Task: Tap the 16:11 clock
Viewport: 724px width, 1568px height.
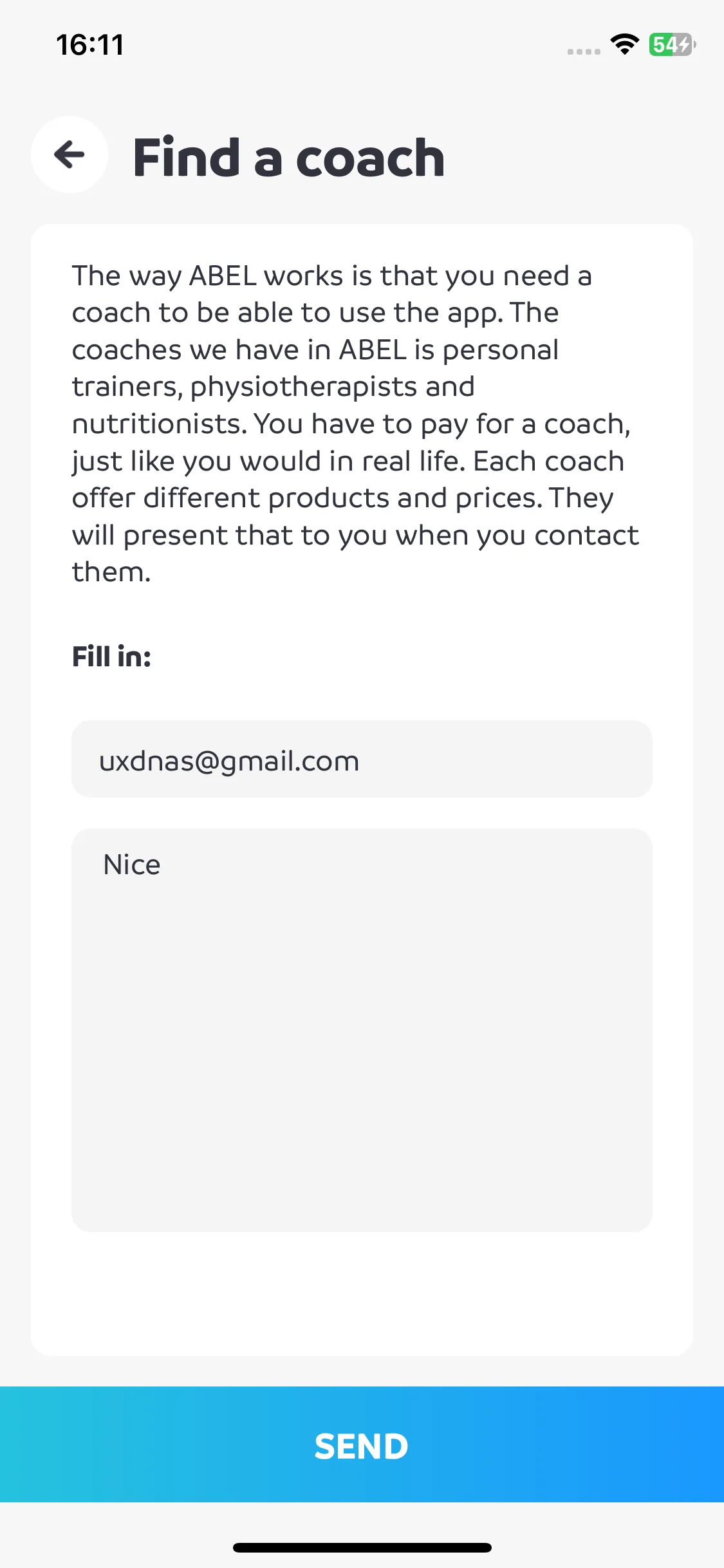Action: [x=90, y=45]
